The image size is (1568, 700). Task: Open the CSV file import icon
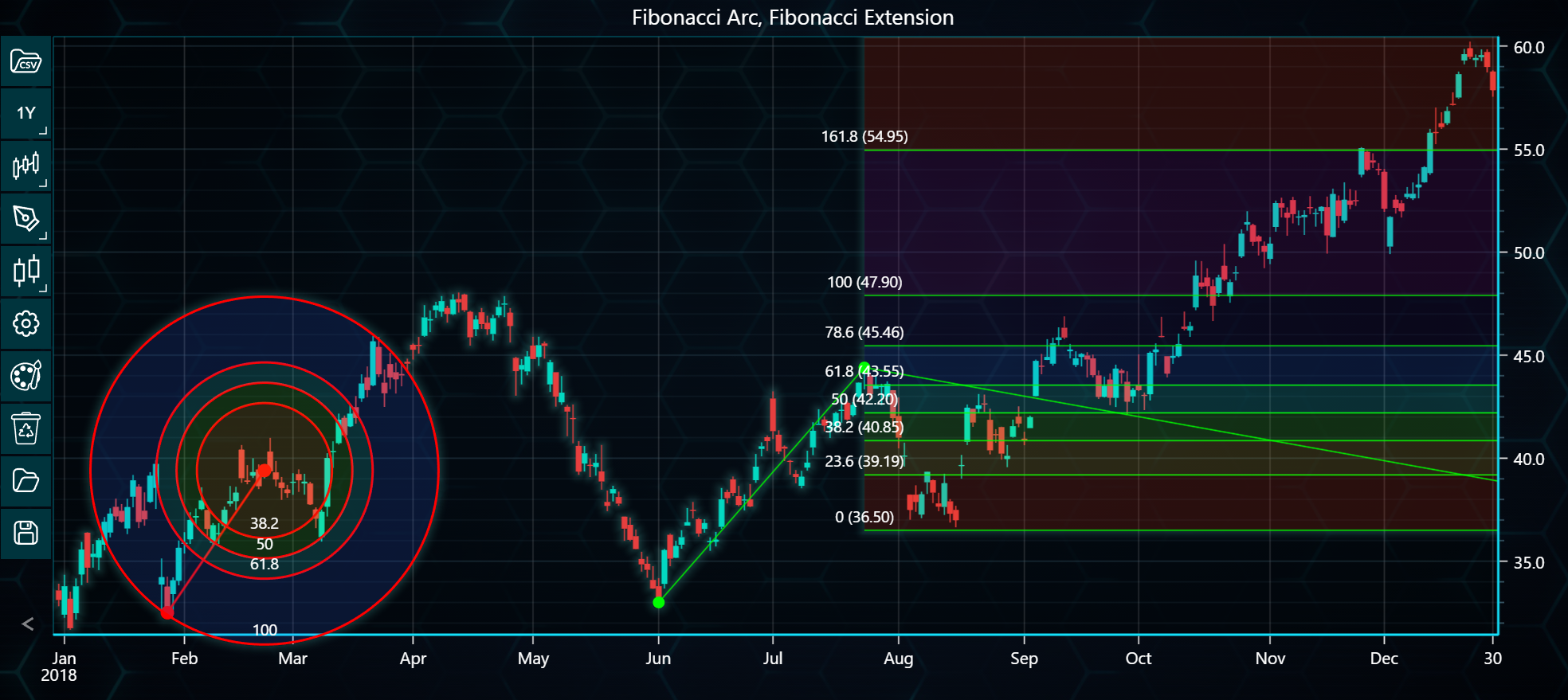[25, 61]
